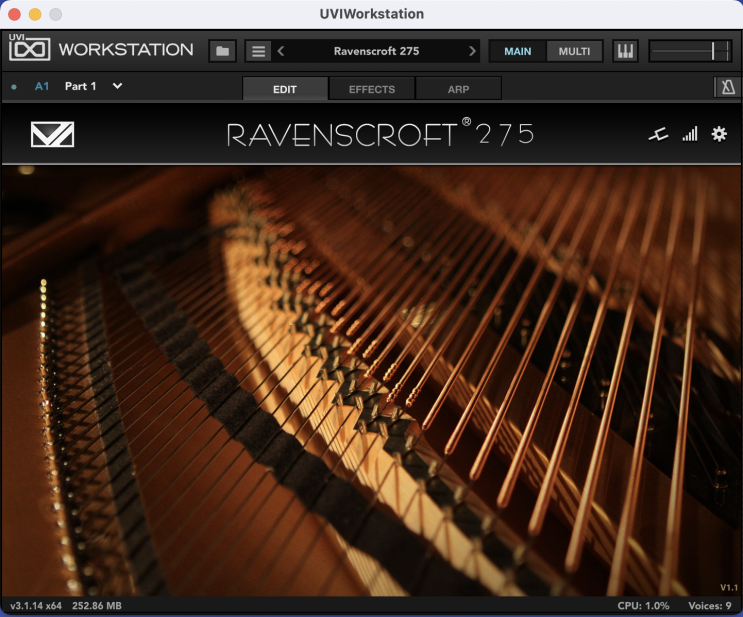Open the preset browser folder icon
Viewport: 743px width, 617px height.
coord(223,51)
